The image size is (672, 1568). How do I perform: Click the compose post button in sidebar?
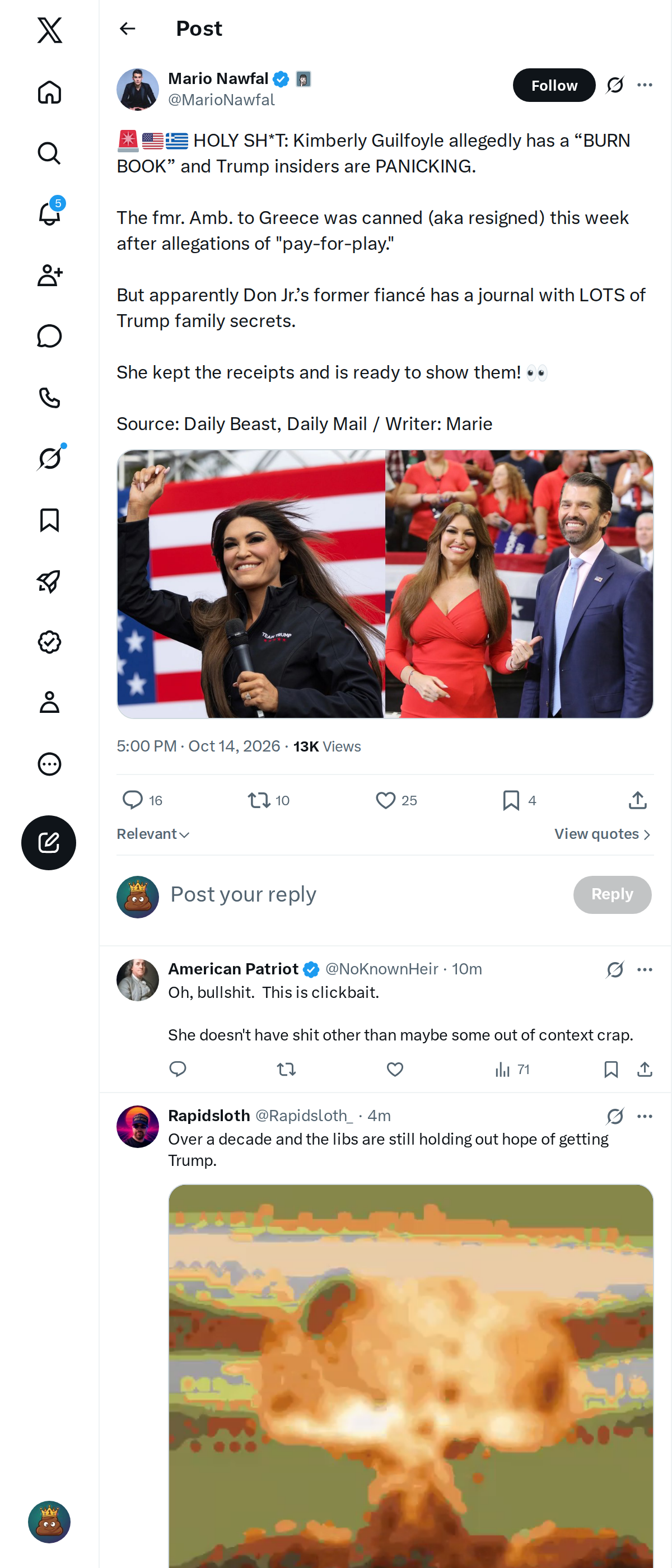[49, 842]
